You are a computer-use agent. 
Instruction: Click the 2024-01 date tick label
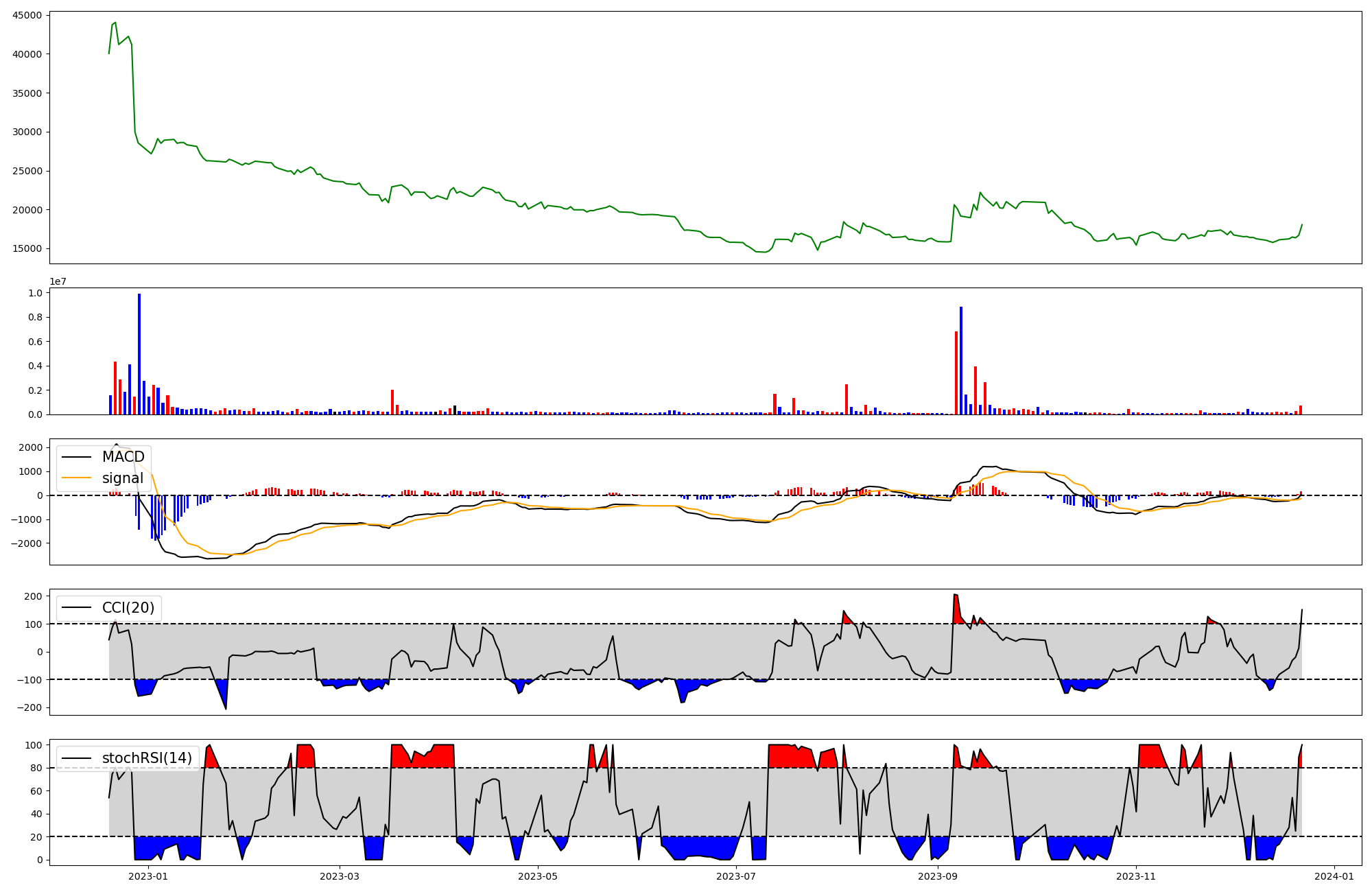pos(1334,876)
